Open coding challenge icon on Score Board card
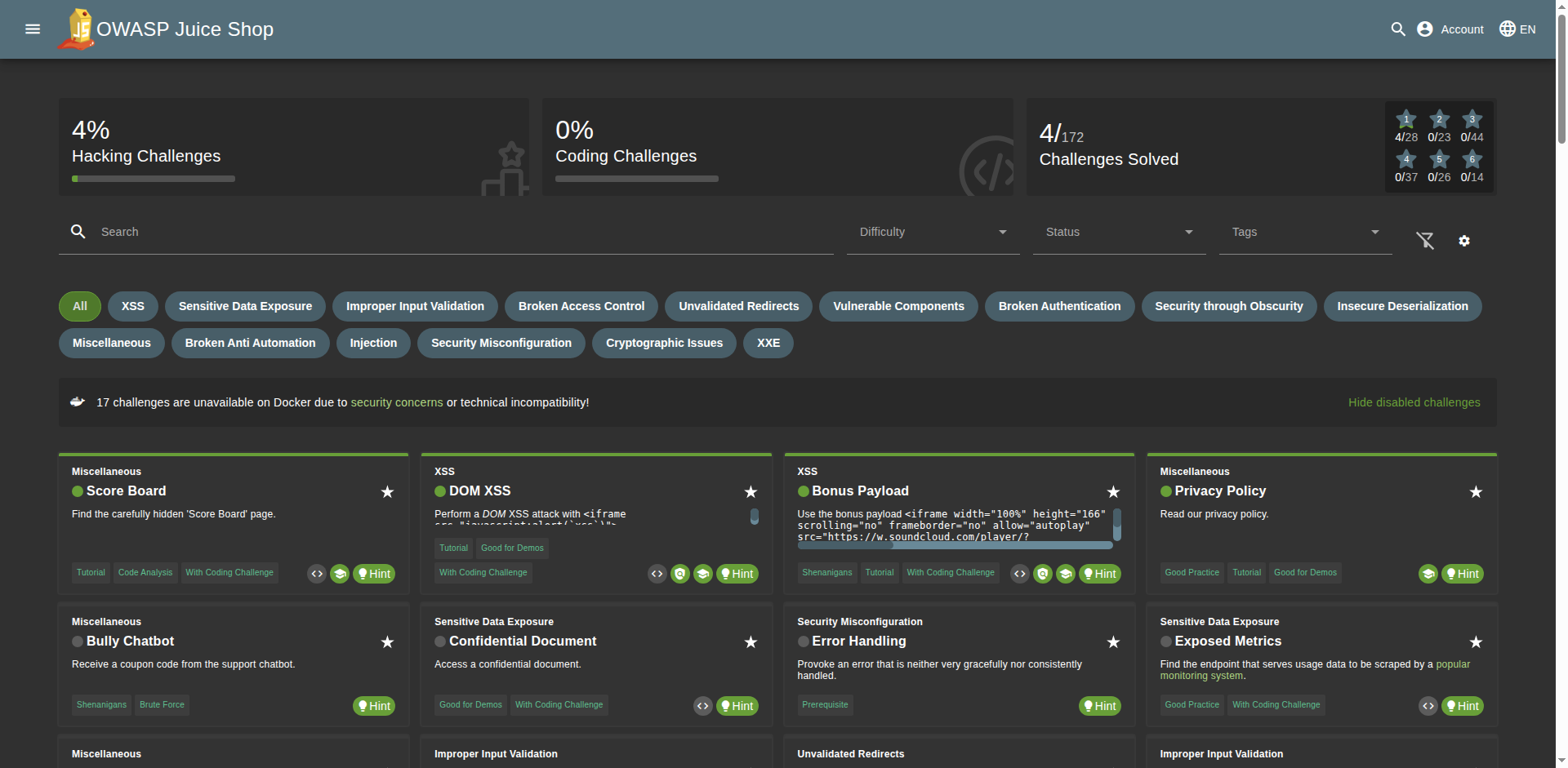The width and height of the screenshot is (1568, 768). tap(317, 574)
